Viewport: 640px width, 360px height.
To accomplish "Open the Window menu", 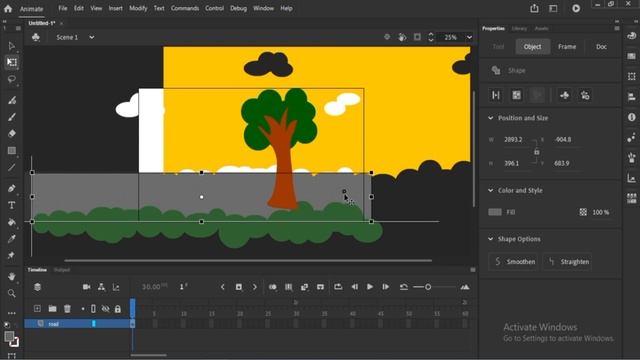I will click(263, 8).
